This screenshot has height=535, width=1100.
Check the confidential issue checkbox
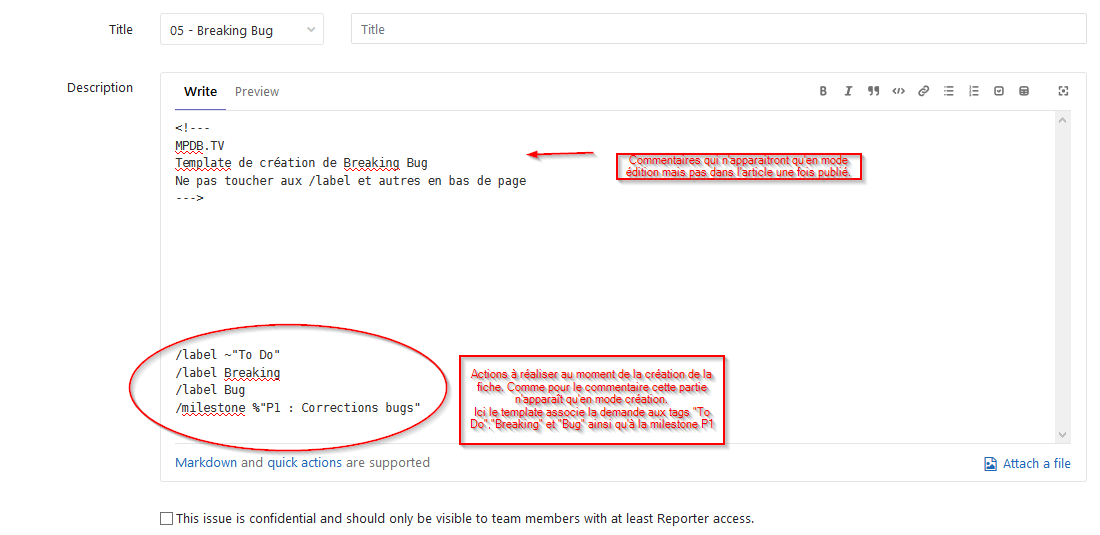pos(166,519)
